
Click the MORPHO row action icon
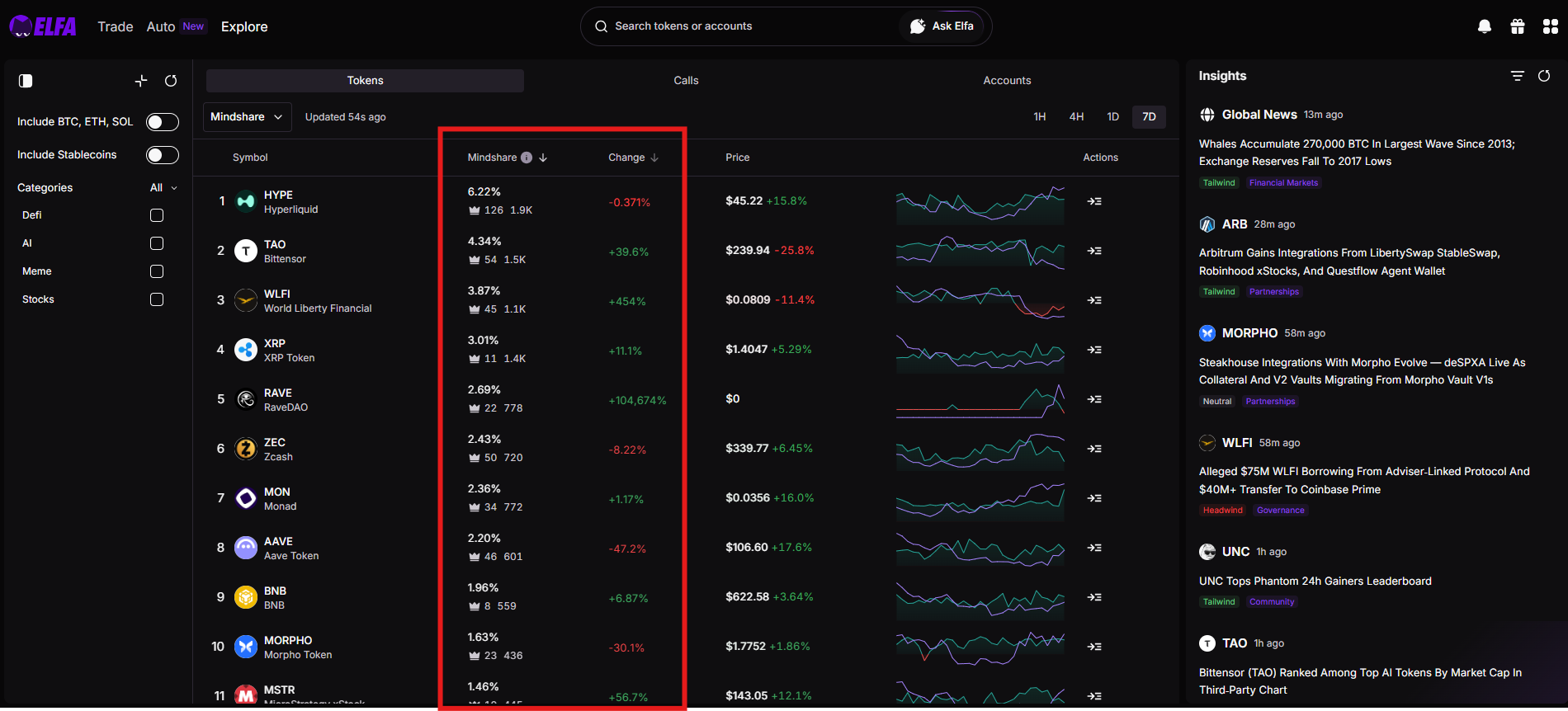(x=1094, y=647)
